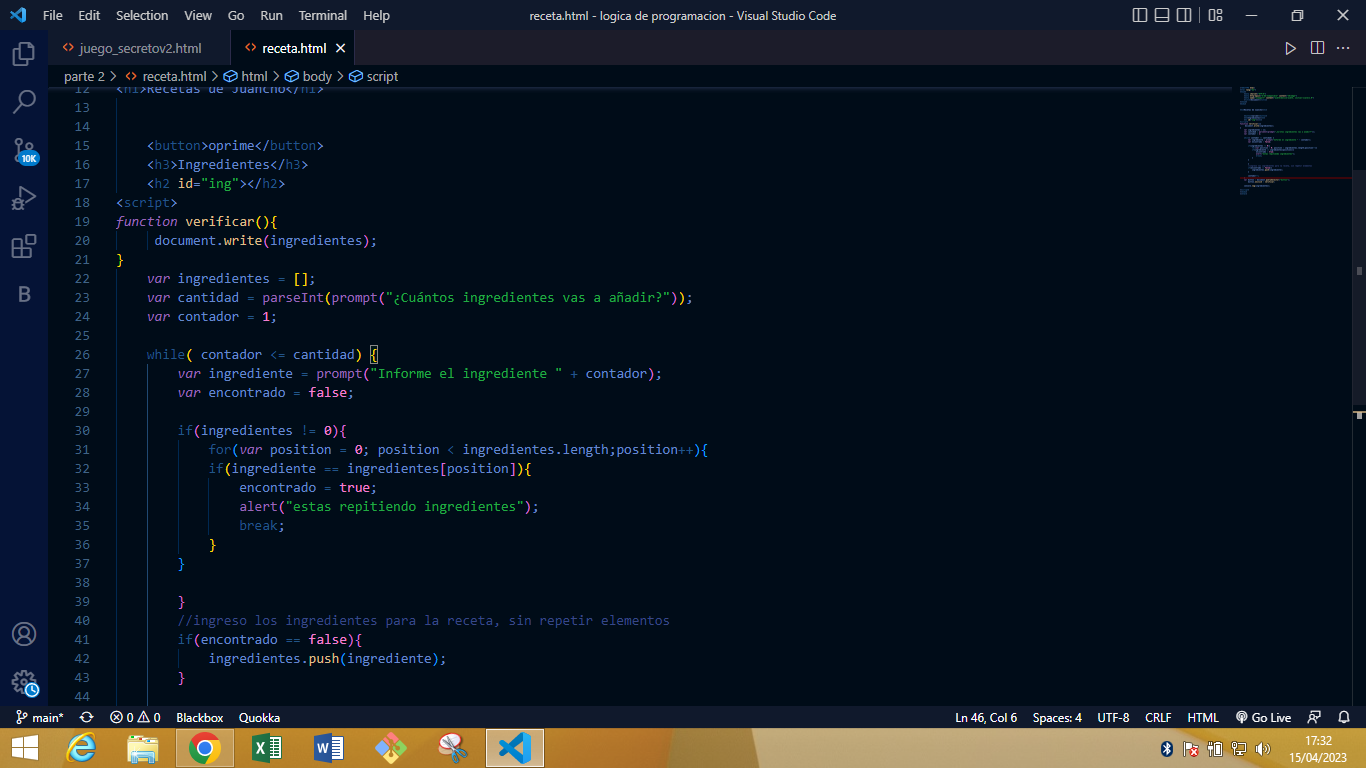1366x768 pixels.
Task: Click Quokka in the status bar
Action: coord(259,717)
